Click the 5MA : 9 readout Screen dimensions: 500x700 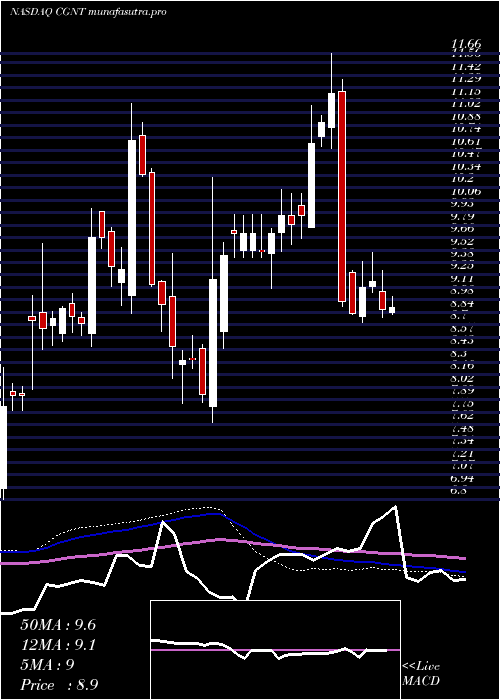click(x=47, y=665)
